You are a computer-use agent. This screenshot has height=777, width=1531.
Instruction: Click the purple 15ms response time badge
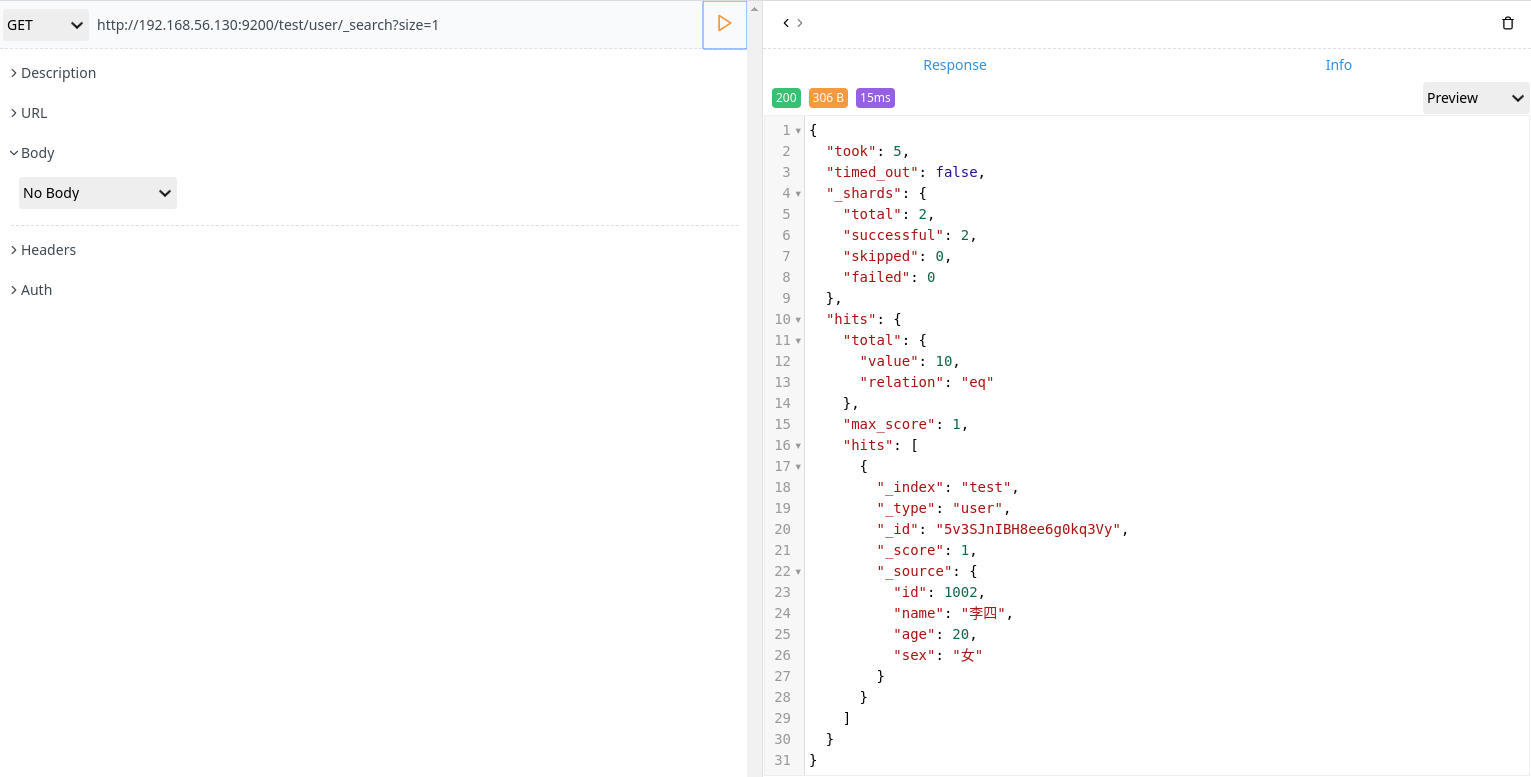pyautogui.click(x=875, y=97)
